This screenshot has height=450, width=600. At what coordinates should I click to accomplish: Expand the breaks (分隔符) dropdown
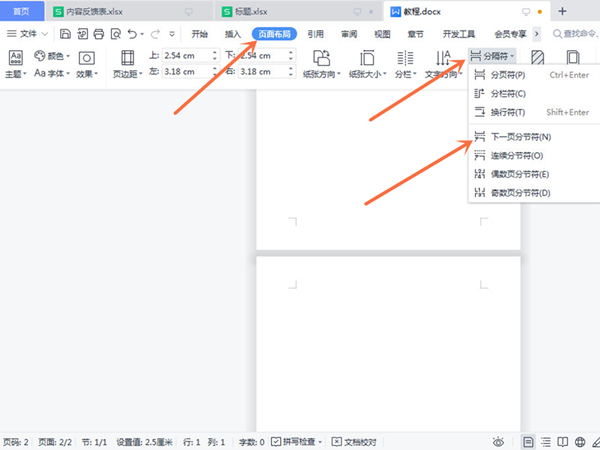494,57
